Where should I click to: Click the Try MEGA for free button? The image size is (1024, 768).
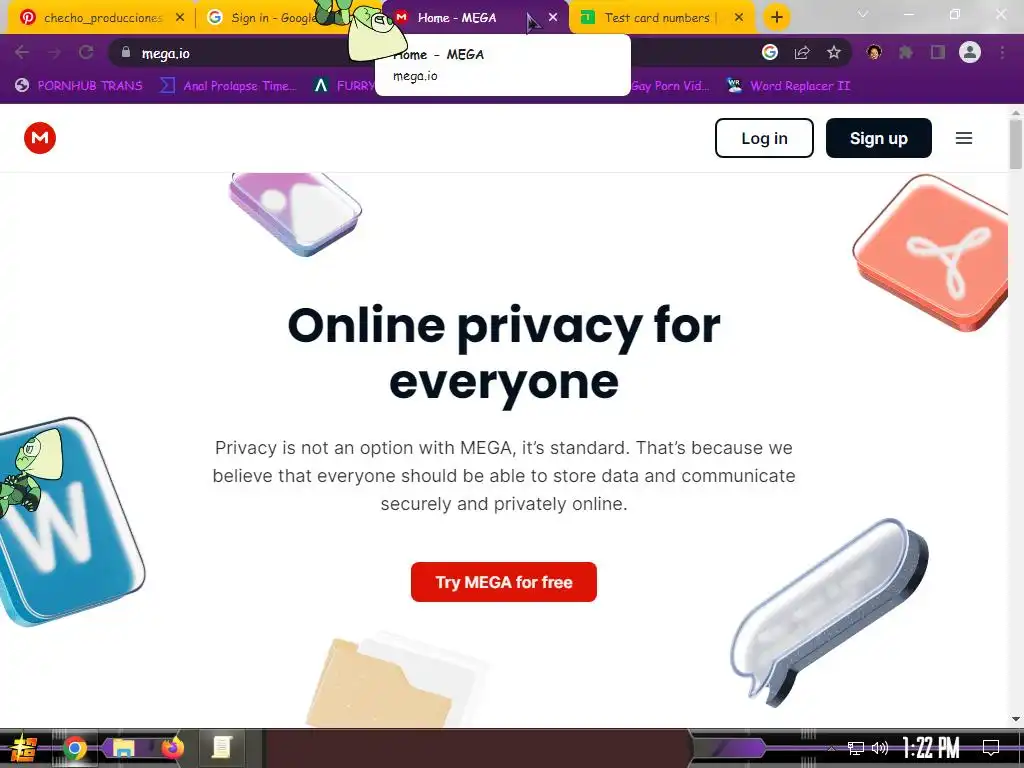coord(504,582)
